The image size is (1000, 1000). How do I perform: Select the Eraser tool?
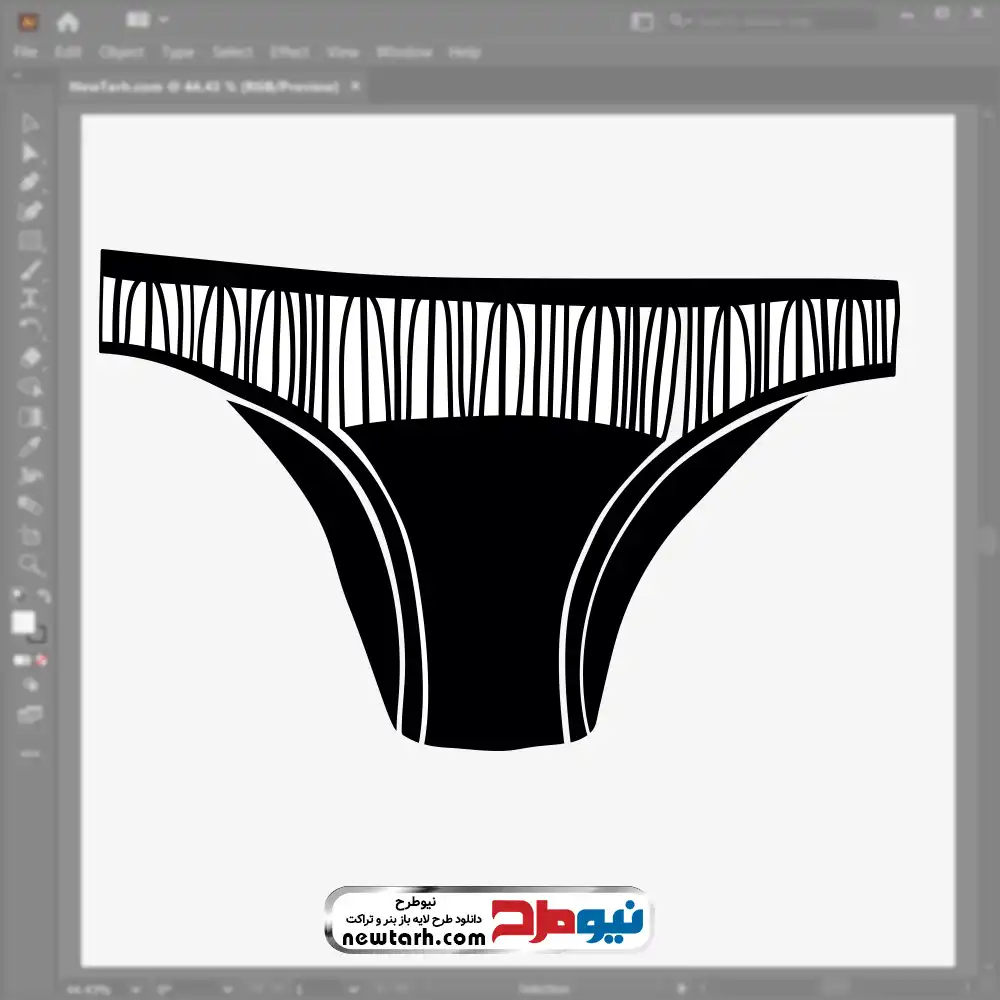(30, 357)
